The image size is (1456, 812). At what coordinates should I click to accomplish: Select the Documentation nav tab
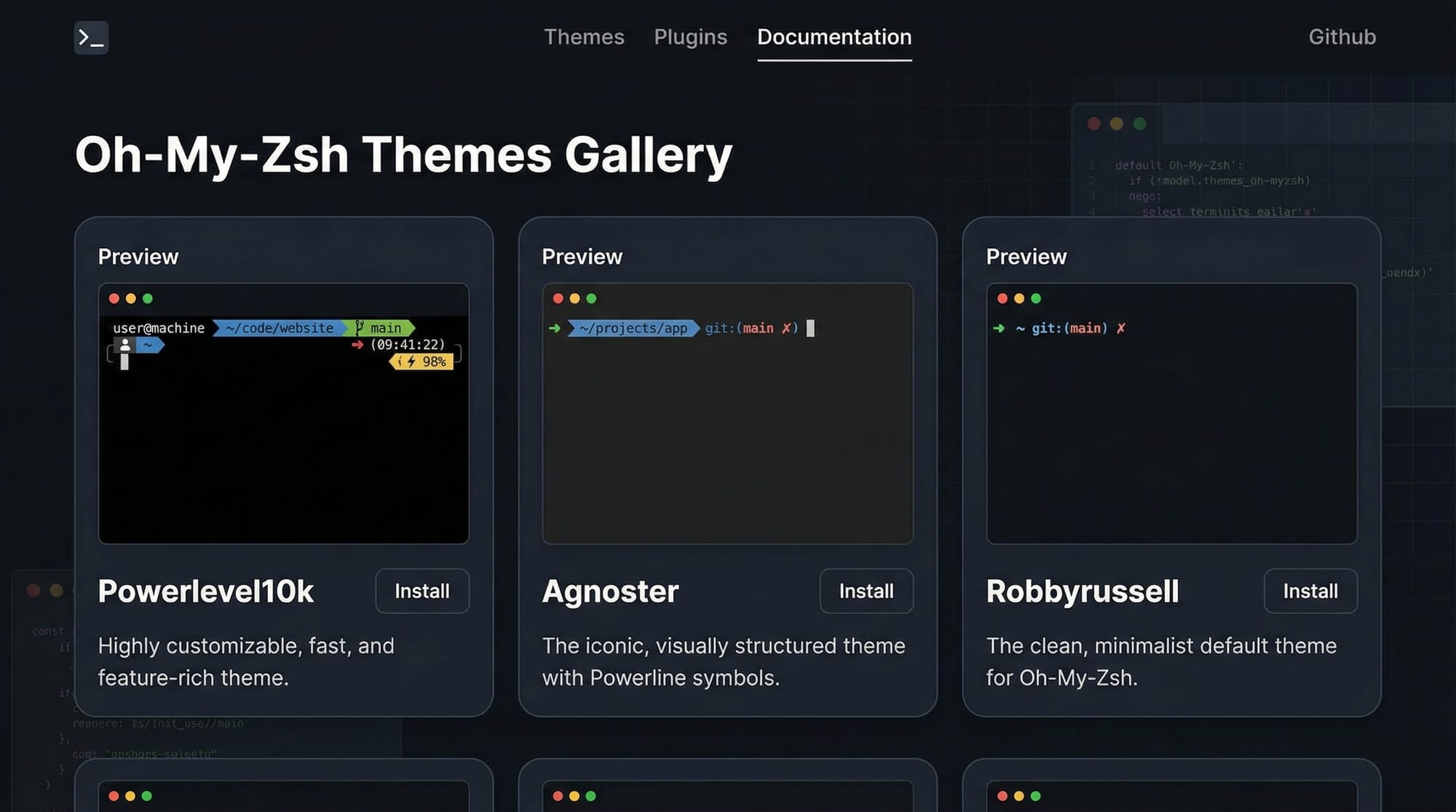[x=834, y=37]
